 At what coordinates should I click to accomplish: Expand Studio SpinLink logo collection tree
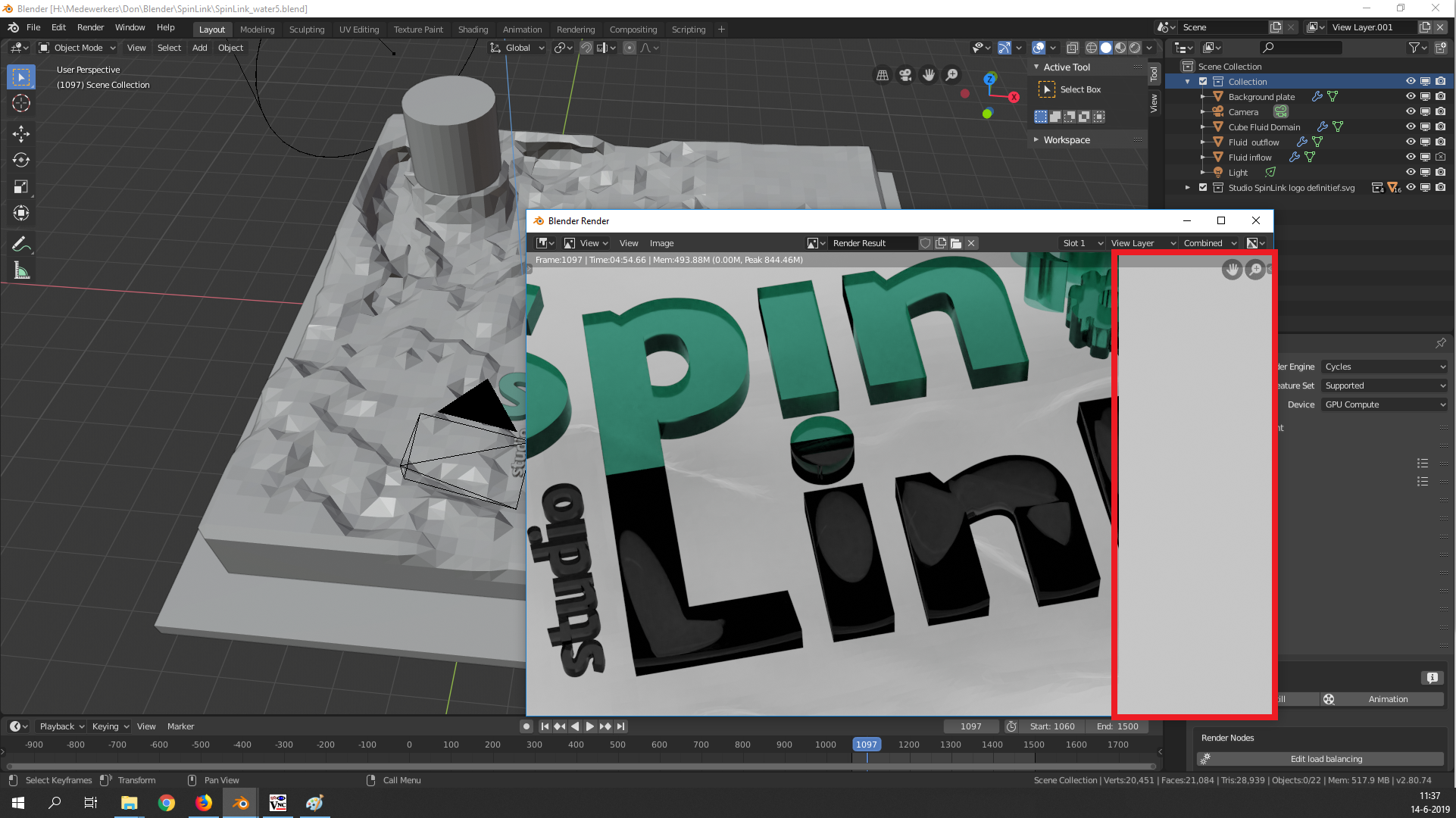click(1187, 187)
